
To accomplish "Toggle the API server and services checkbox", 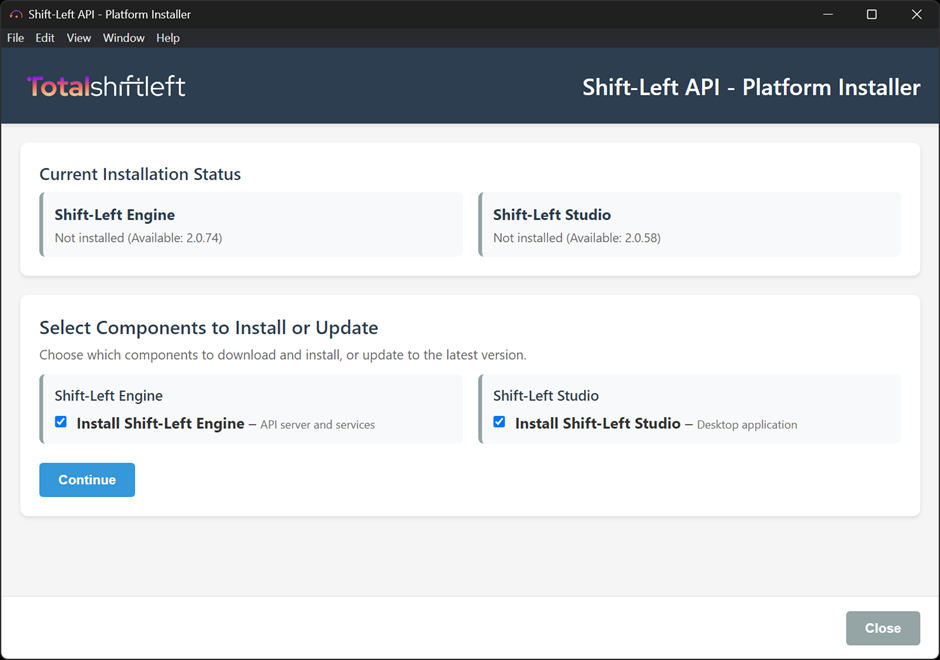I will [60, 422].
